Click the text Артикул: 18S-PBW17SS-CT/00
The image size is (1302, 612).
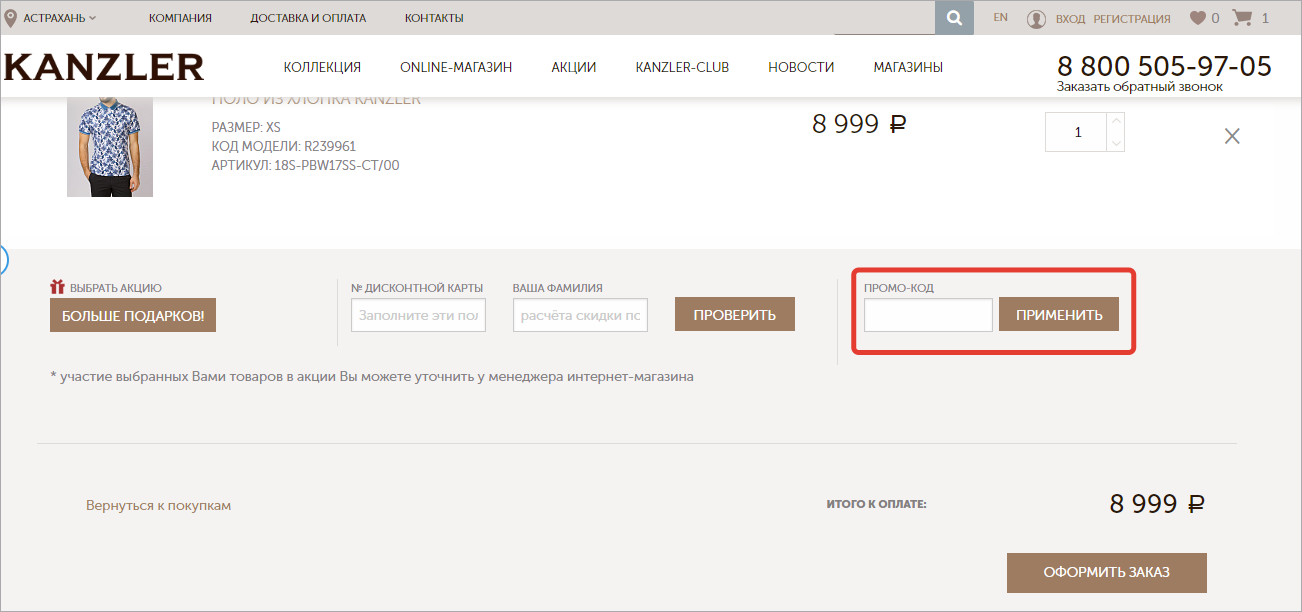click(305, 166)
